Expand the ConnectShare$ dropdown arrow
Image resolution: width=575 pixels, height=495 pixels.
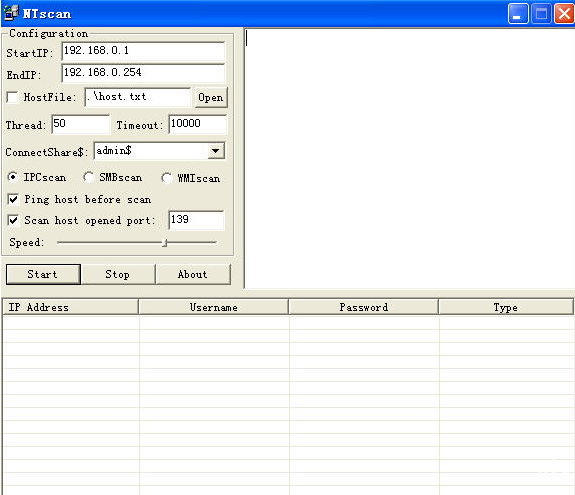(x=216, y=151)
